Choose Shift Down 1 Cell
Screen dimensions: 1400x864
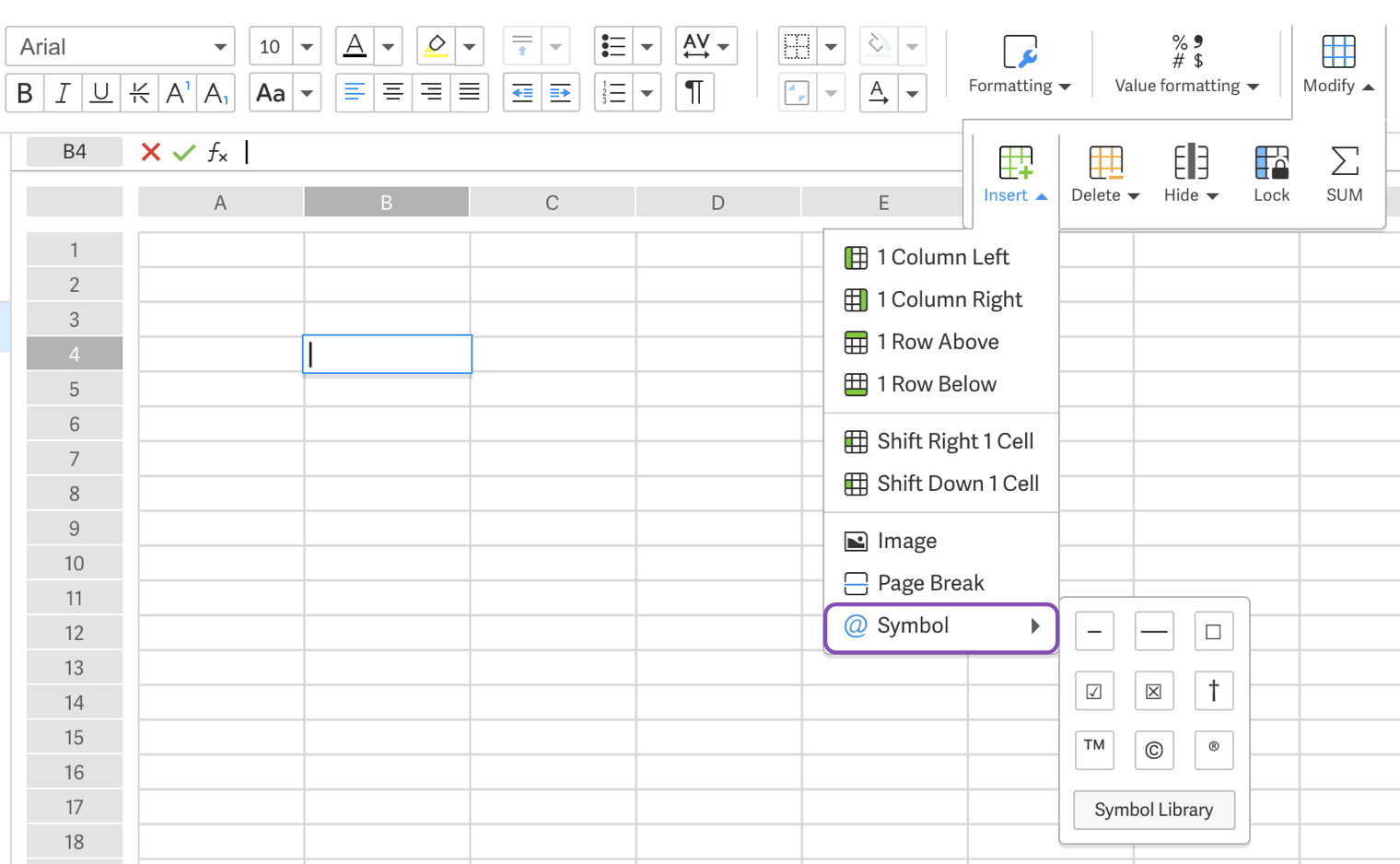940,484
